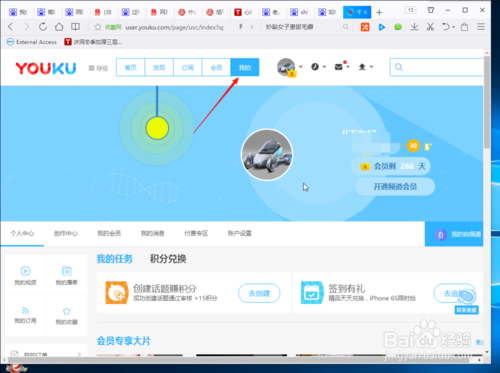Expand the watch history clock dropdown
Screen dimensions: 500x373
click(x=324, y=67)
